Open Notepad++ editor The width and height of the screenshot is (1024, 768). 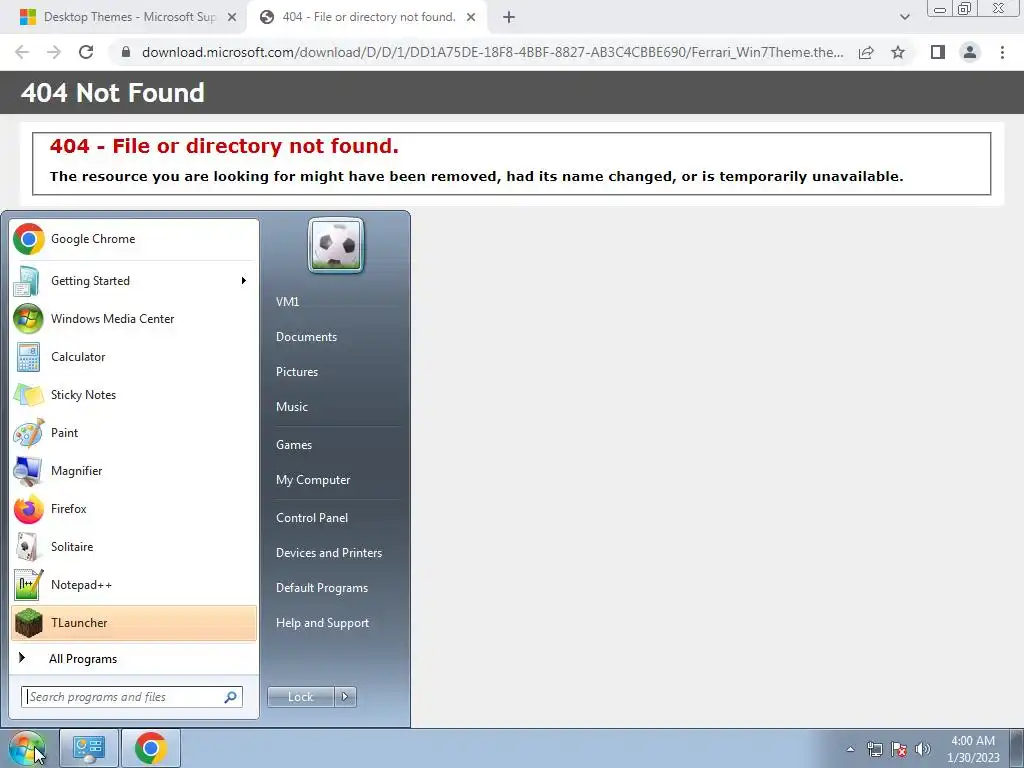tap(134, 584)
